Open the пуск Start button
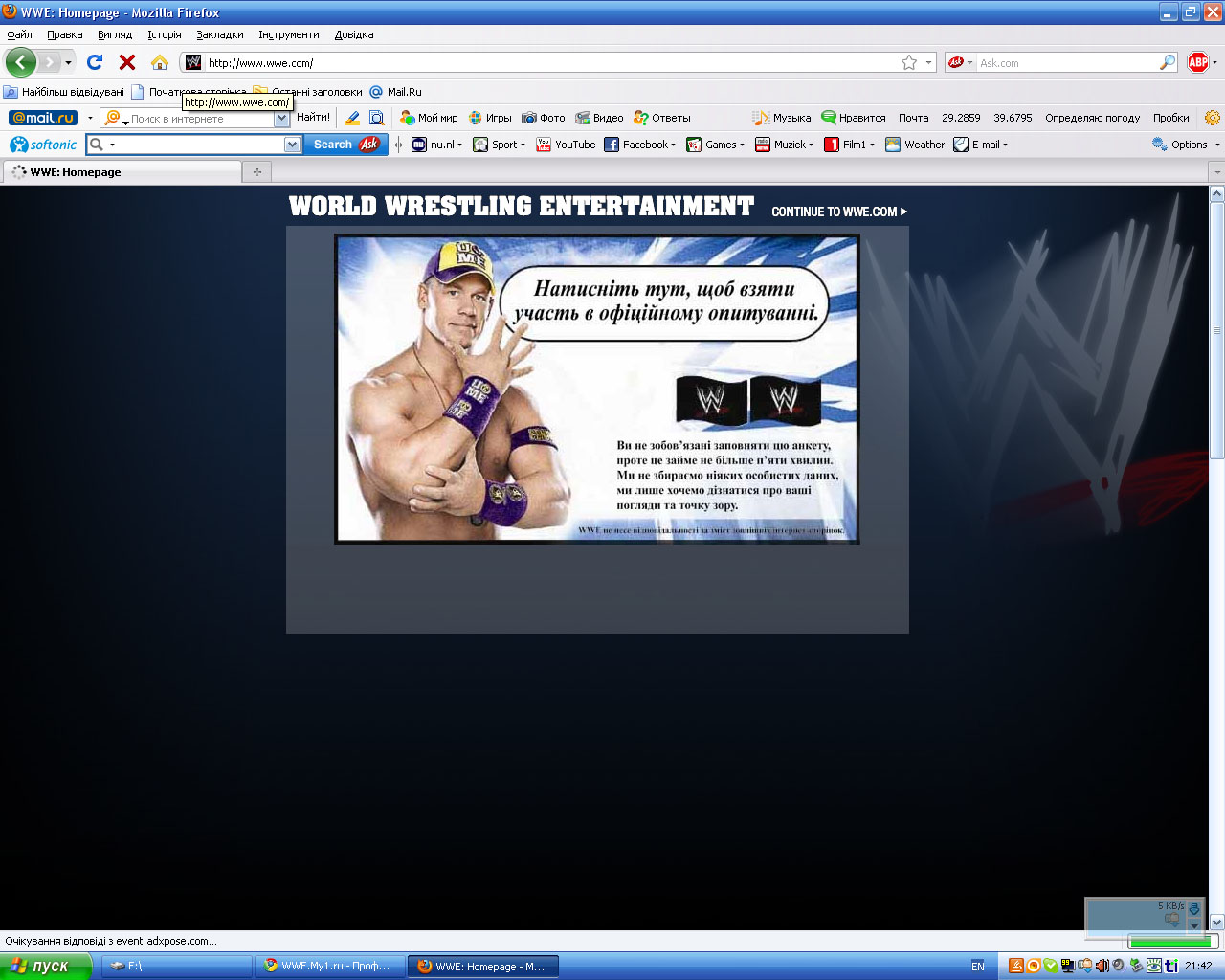Viewport: 1225px width, 980px height. [46, 967]
